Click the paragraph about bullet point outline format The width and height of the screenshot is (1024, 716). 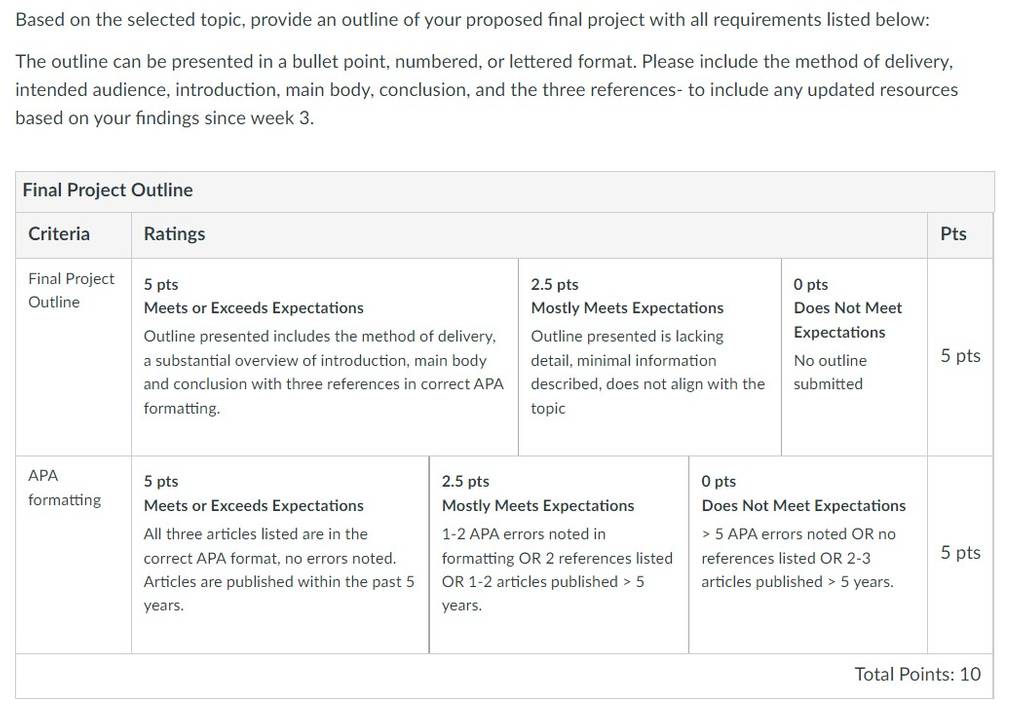tap(487, 90)
